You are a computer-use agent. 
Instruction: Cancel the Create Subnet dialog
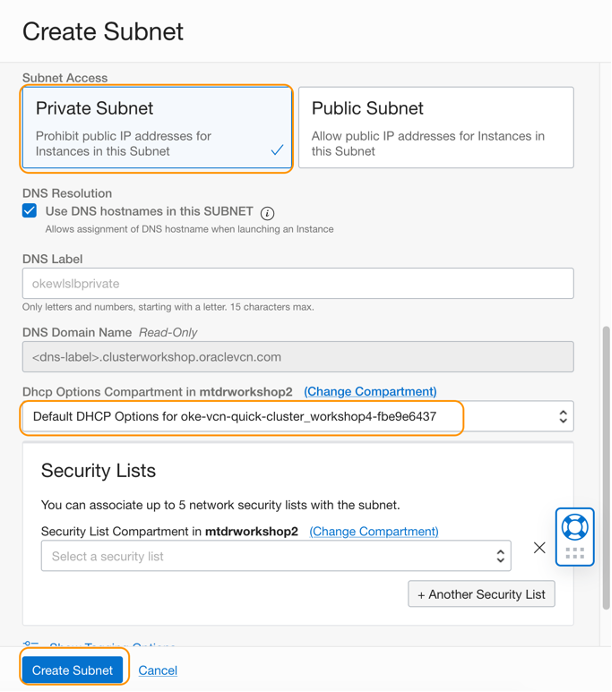pyautogui.click(x=158, y=670)
